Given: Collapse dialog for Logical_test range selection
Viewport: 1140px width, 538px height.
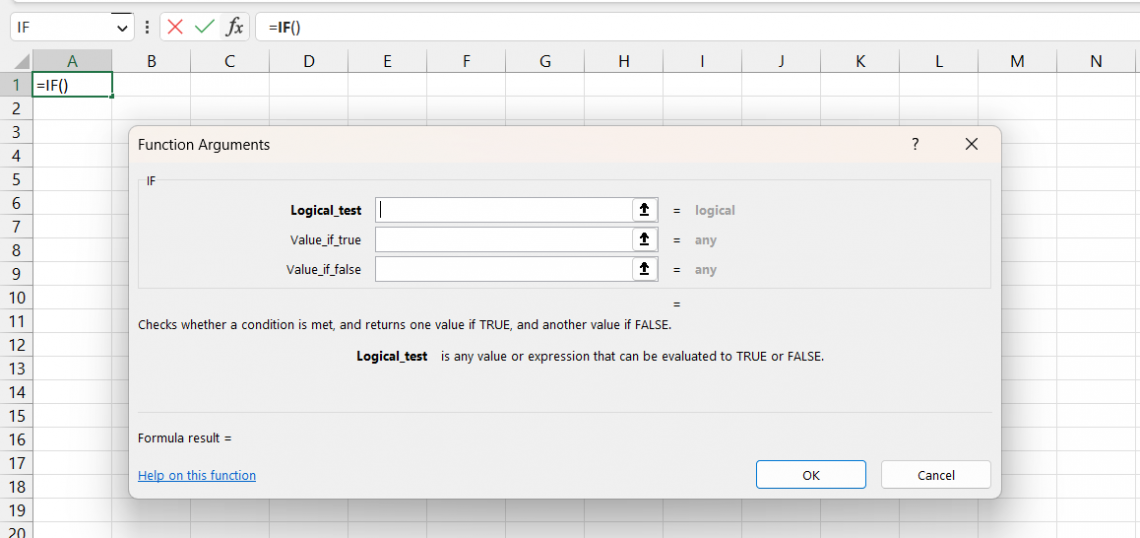Looking at the screenshot, I should [645, 210].
